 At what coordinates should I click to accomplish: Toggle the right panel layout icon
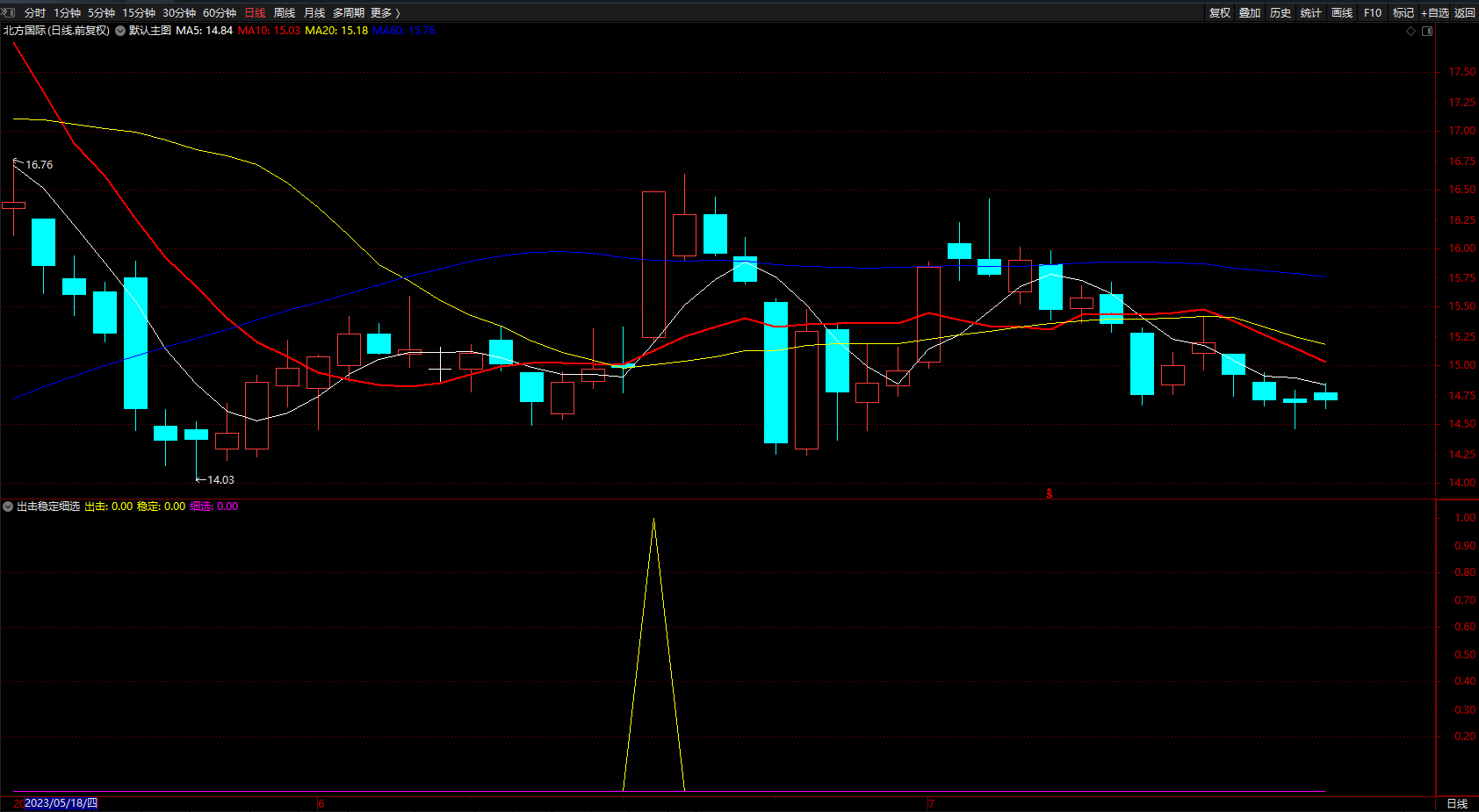pyautogui.click(x=1427, y=31)
